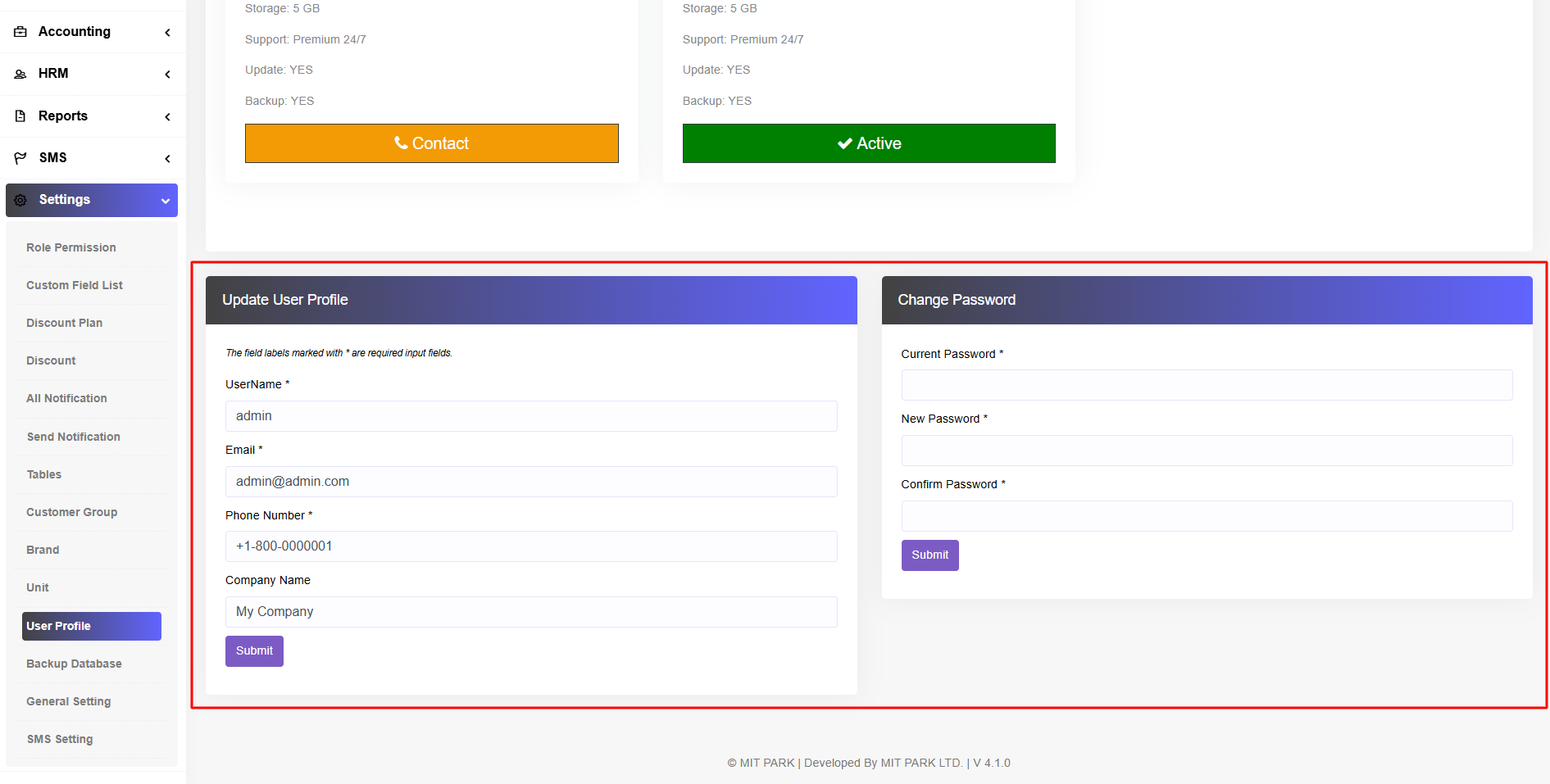This screenshot has width=1550, height=784.
Task: Click the UserName input field
Action: (531, 416)
